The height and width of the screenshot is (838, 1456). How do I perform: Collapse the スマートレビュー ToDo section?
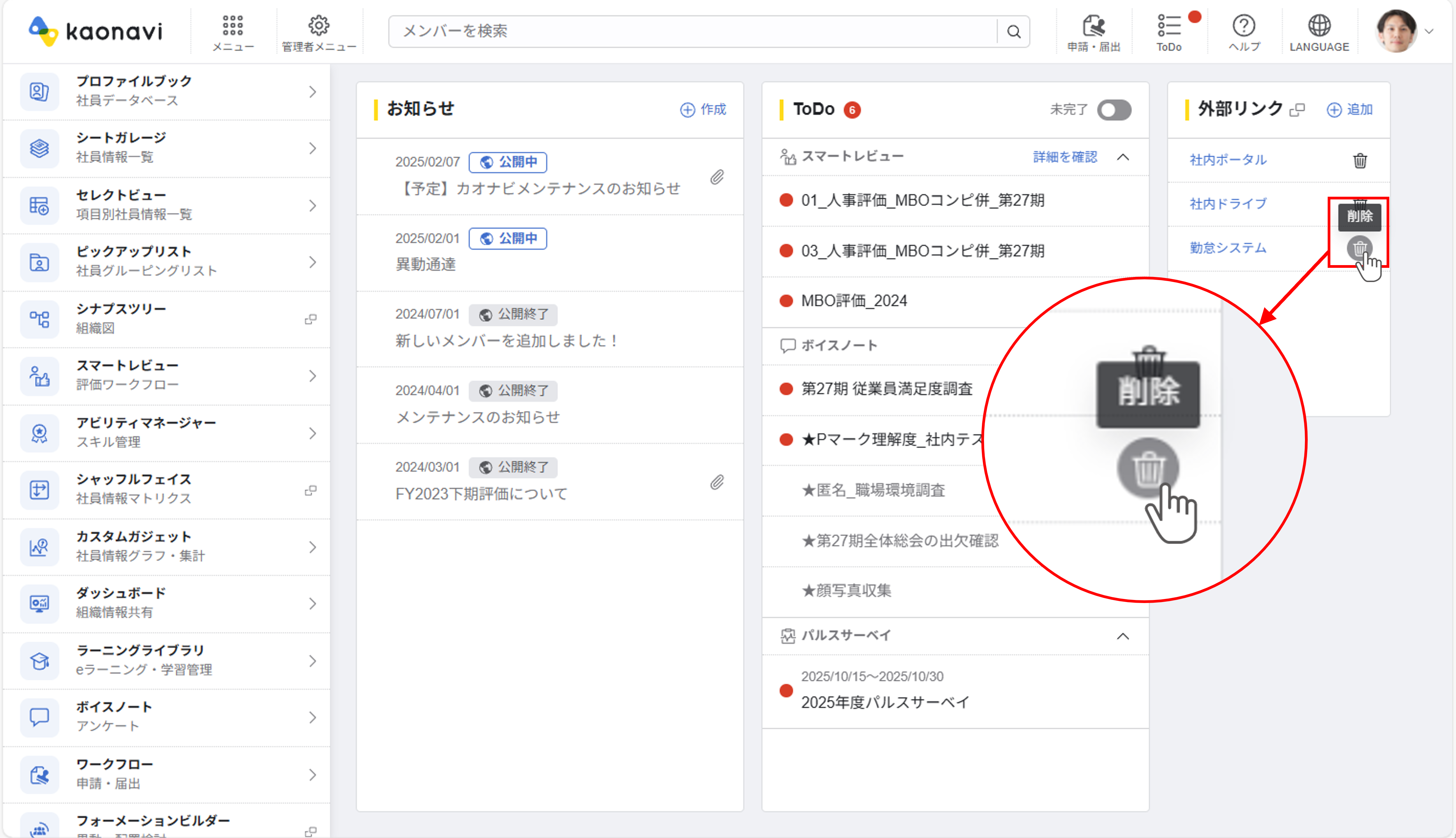1122,157
